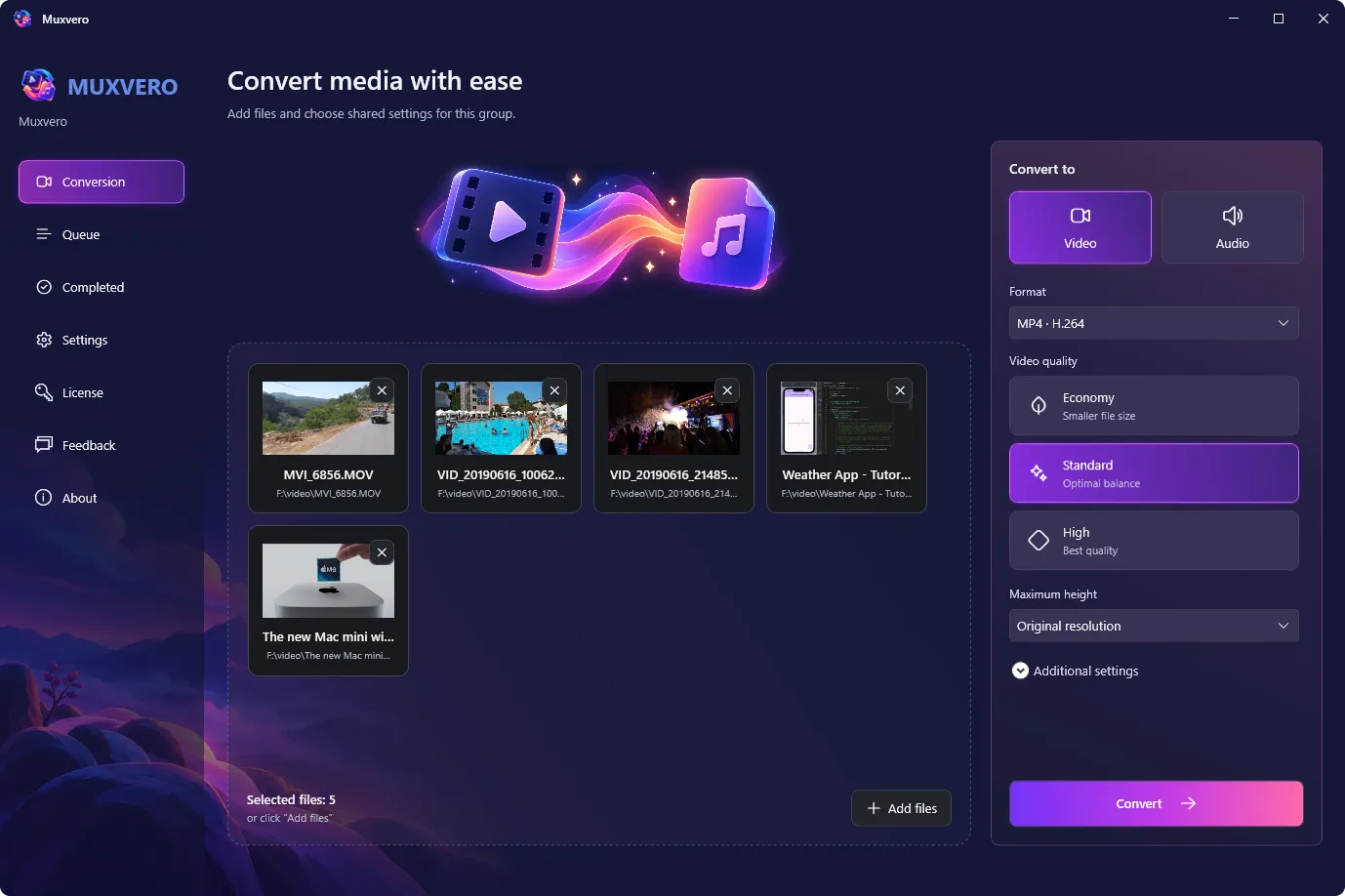Start conversion with the Convert button
The image size is (1345, 896).
click(x=1157, y=803)
